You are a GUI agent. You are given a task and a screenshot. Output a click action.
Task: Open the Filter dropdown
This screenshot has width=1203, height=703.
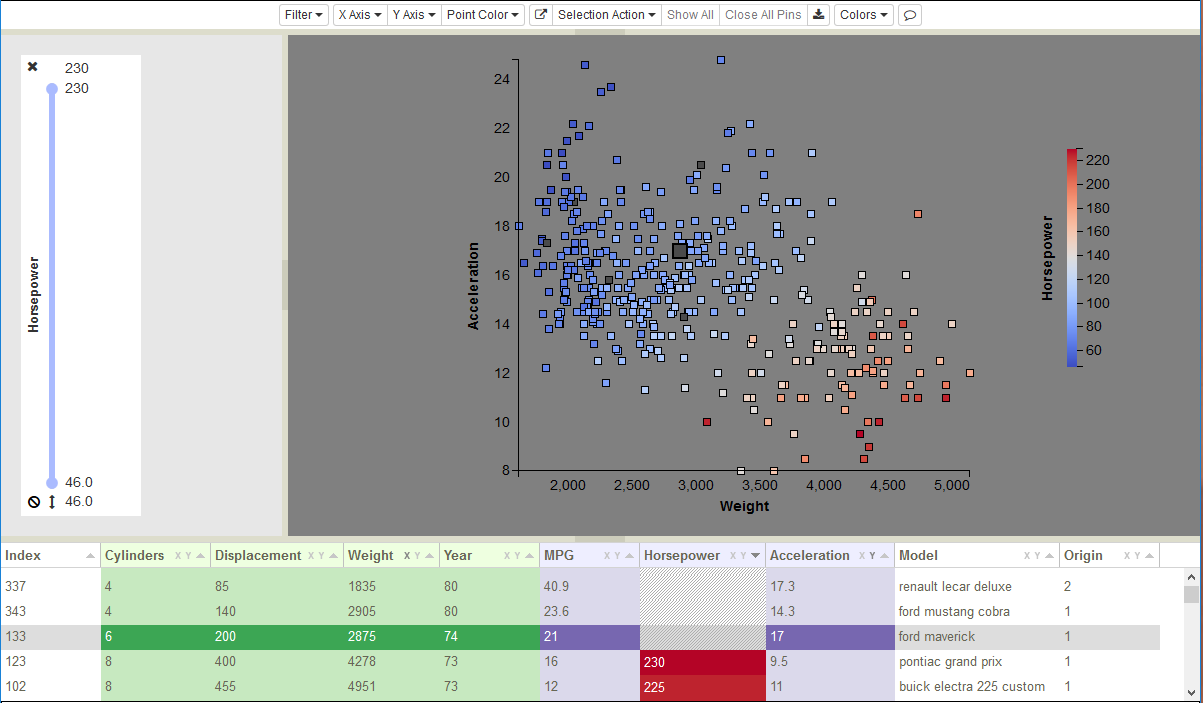pos(304,15)
